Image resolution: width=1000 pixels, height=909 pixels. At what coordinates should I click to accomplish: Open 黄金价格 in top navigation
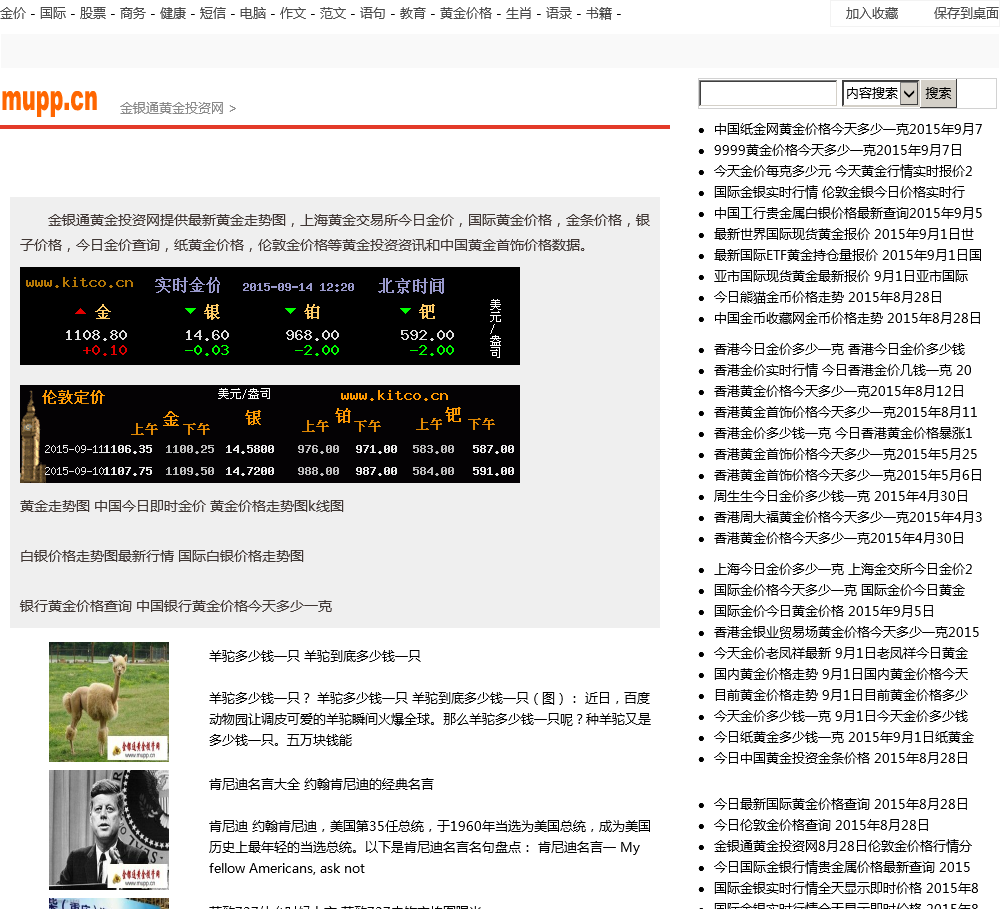[466, 13]
